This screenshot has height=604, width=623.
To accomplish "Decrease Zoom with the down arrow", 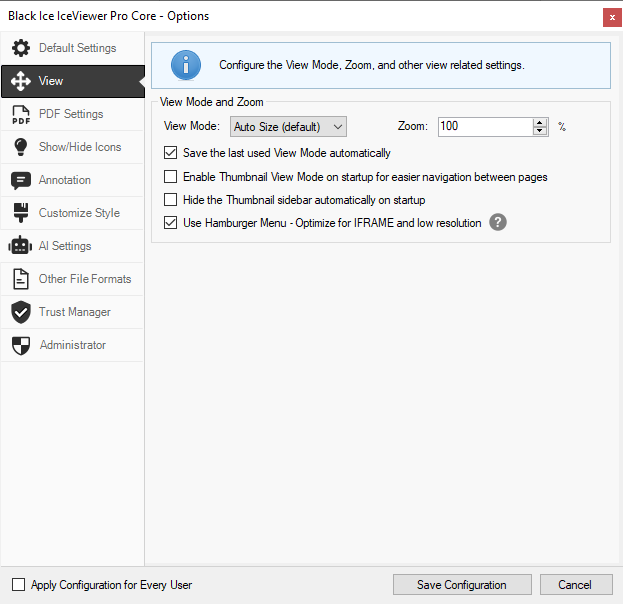I will (539, 131).
